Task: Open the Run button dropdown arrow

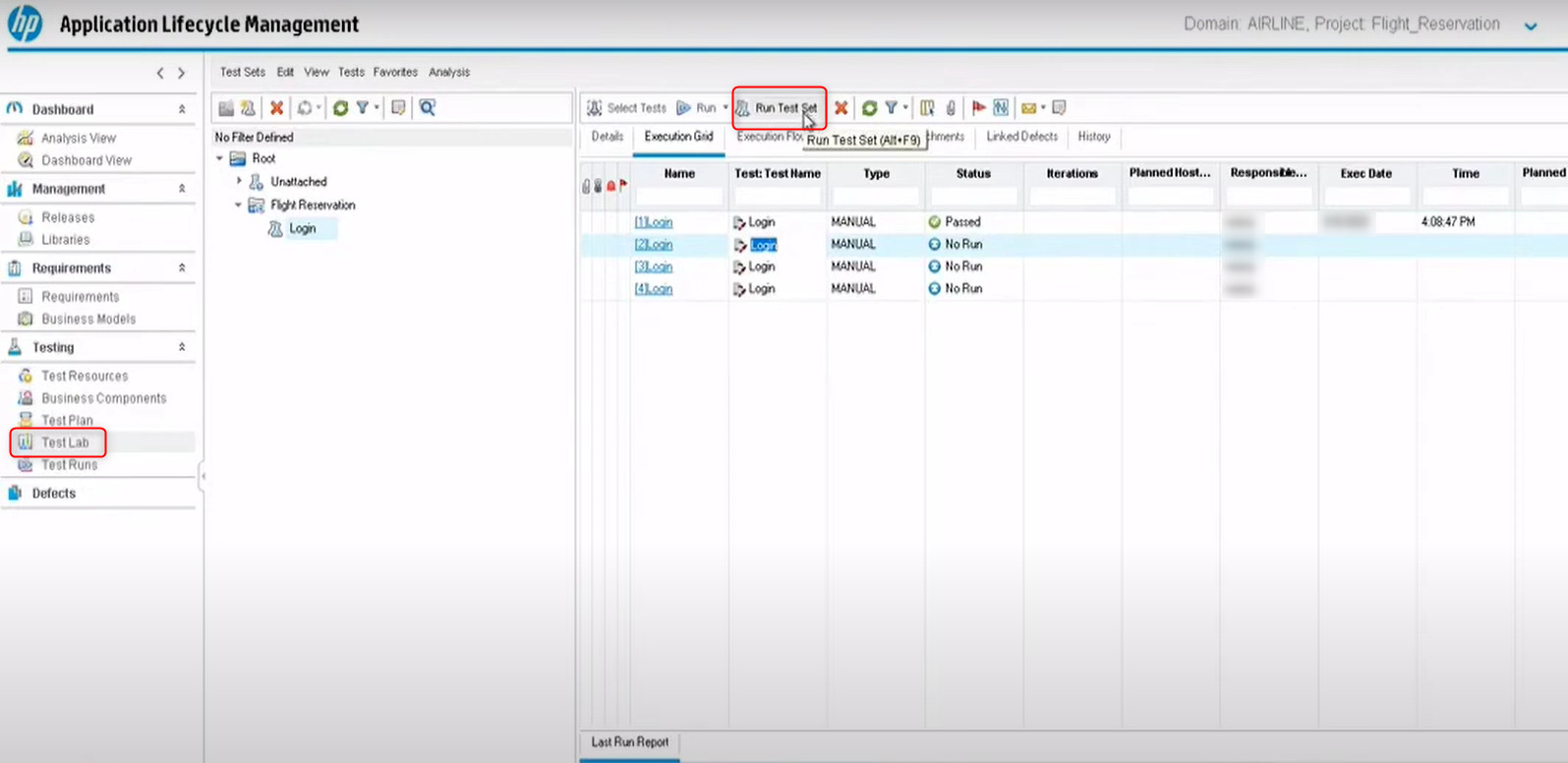Action: pos(726,108)
